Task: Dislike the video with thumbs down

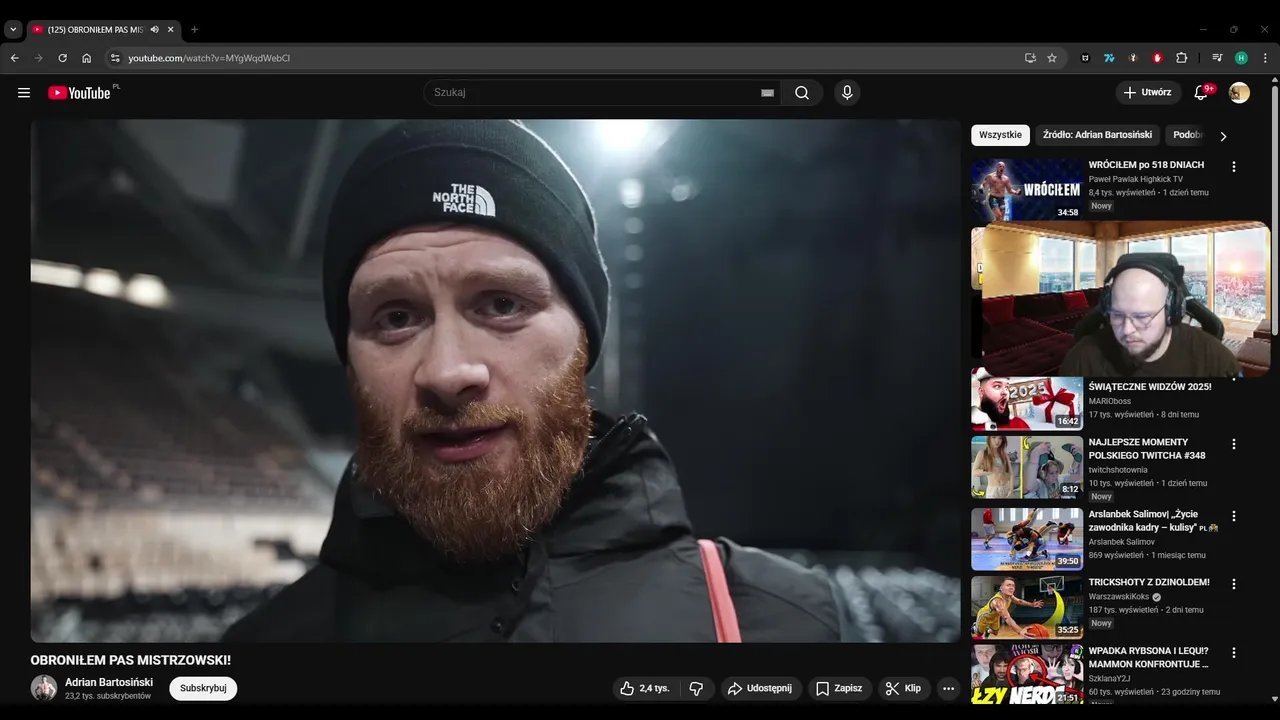Action: (696, 689)
